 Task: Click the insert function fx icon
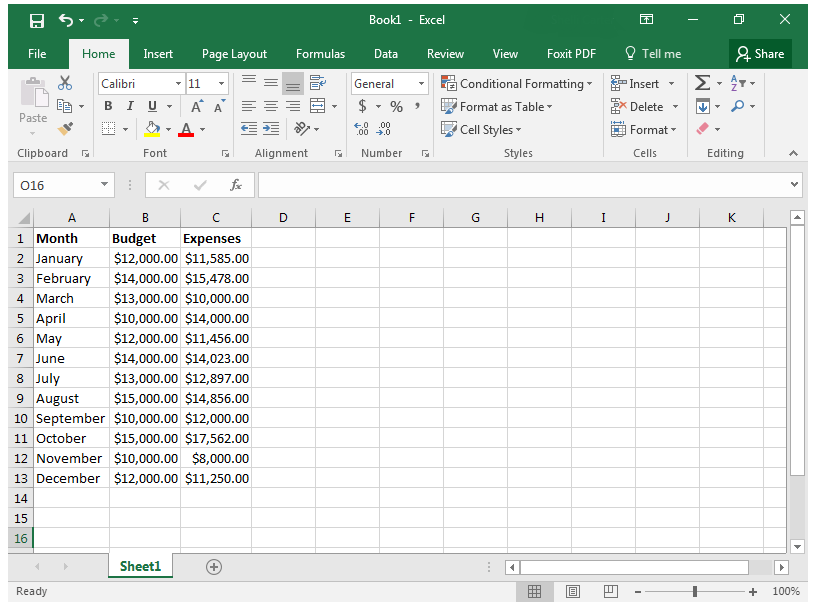pyautogui.click(x=236, y=185)
